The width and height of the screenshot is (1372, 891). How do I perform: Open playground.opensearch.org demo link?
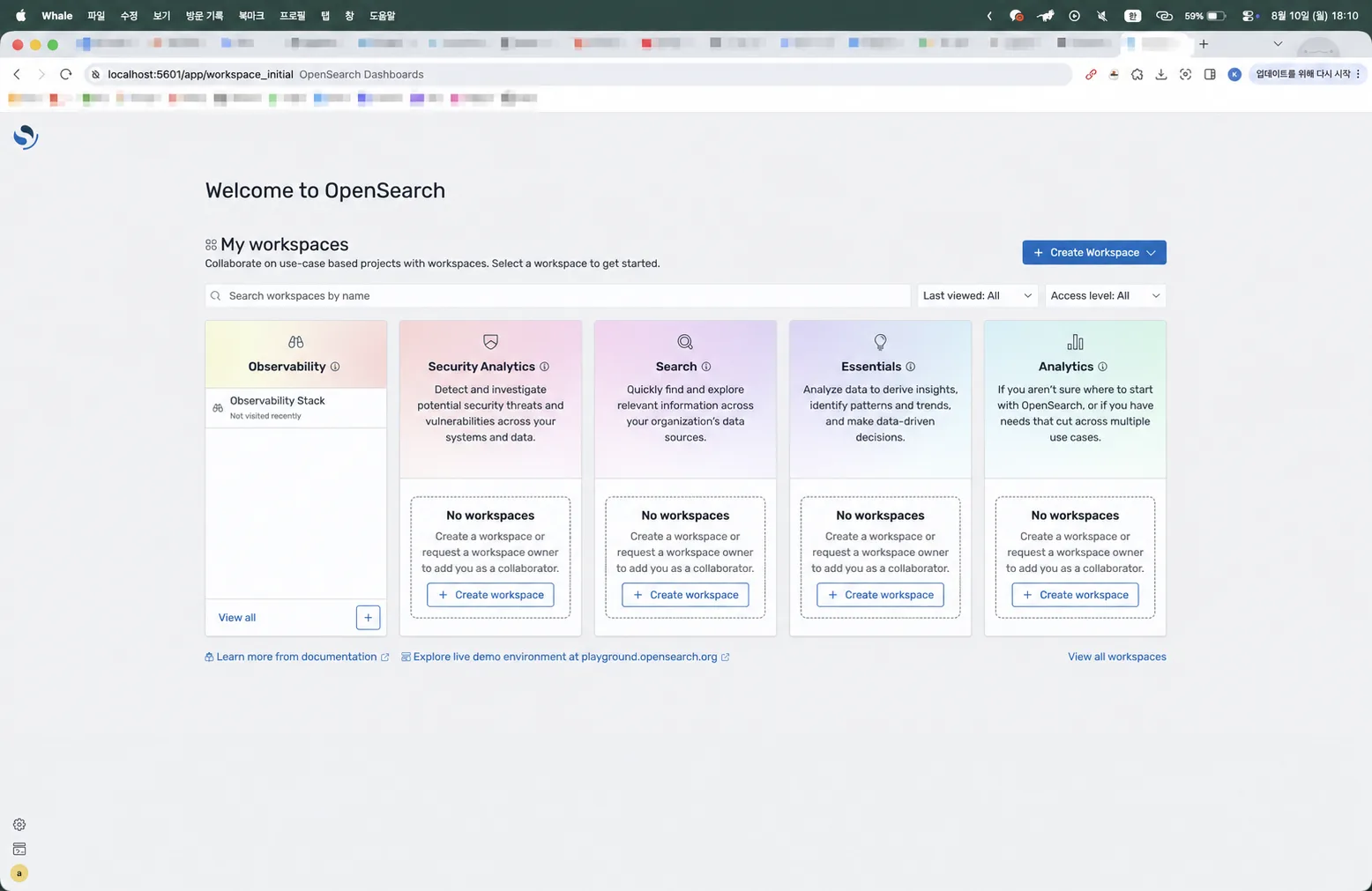click(565, 657)
